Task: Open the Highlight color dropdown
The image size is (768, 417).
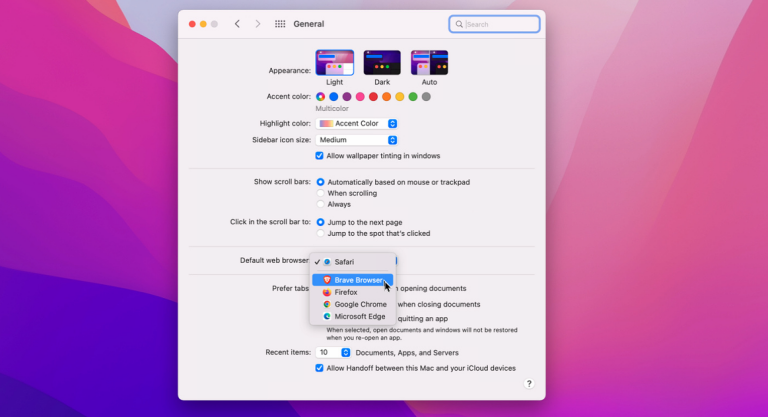Action: [x=357, y=123]
